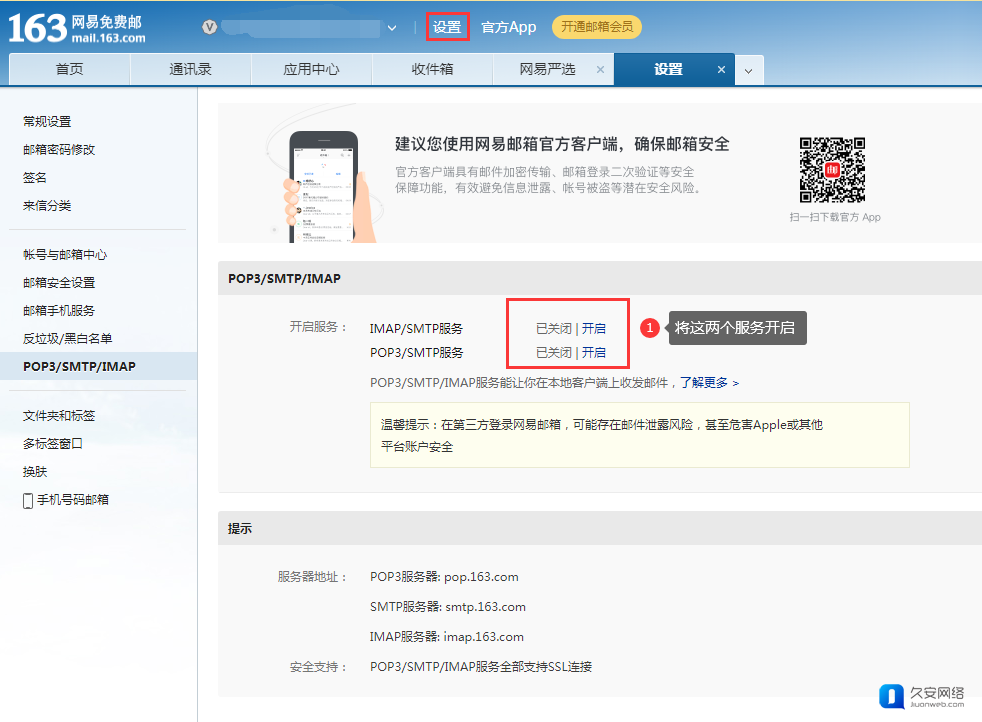Open 邮箱安全设置 in the sidebar

pyautogui.click(x=59, y=283)
